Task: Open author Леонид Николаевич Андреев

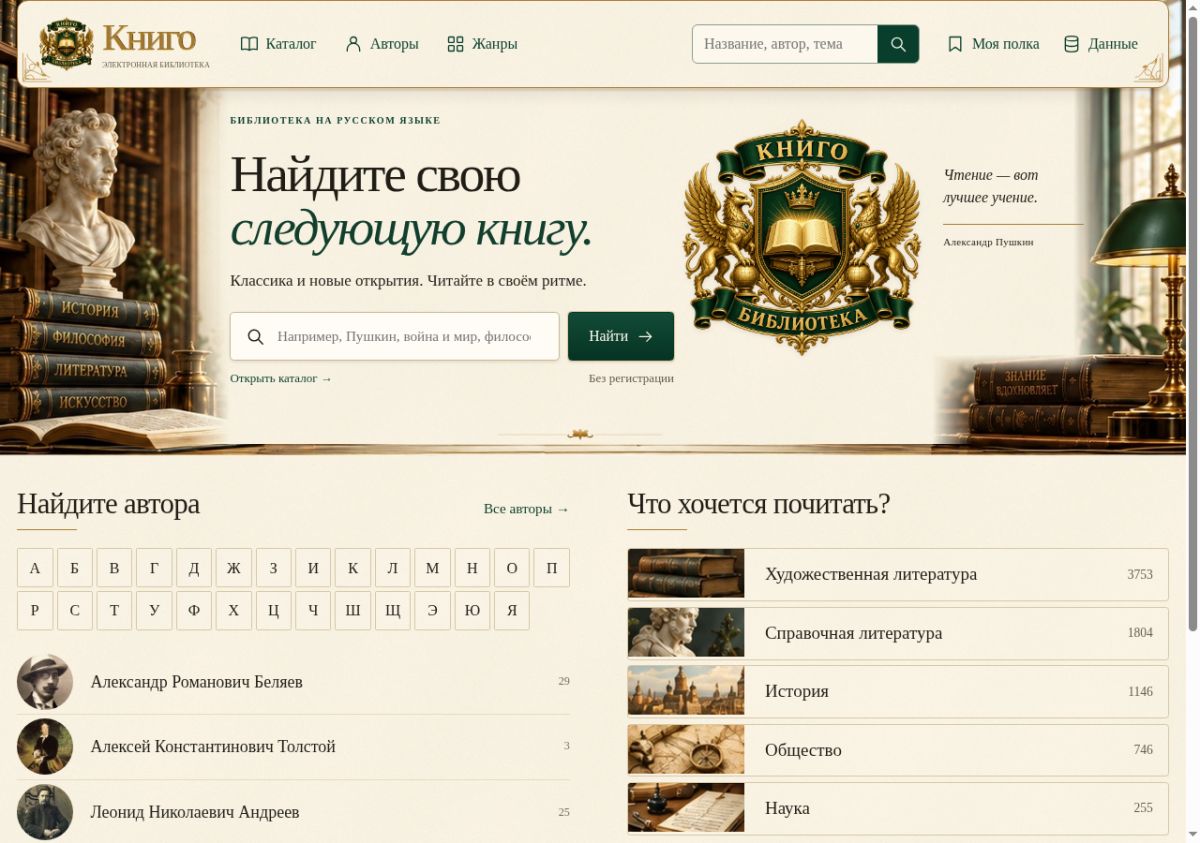Action: pyautogui.click(x=293, y=812)
